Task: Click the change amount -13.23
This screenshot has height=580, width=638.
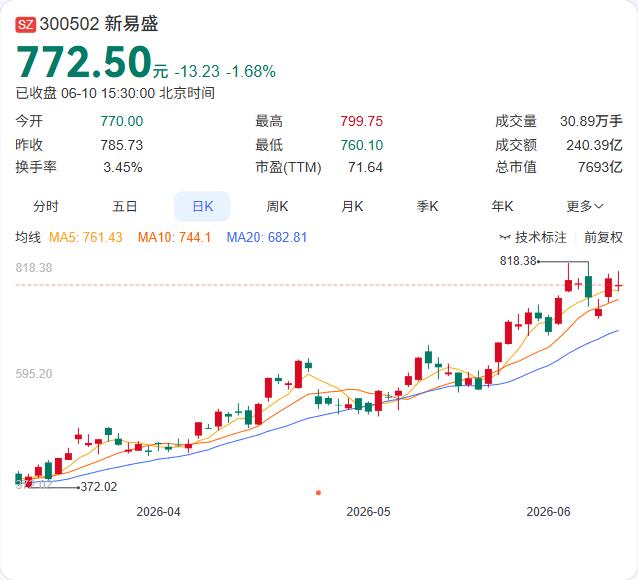Action: [x=197, y=72]
